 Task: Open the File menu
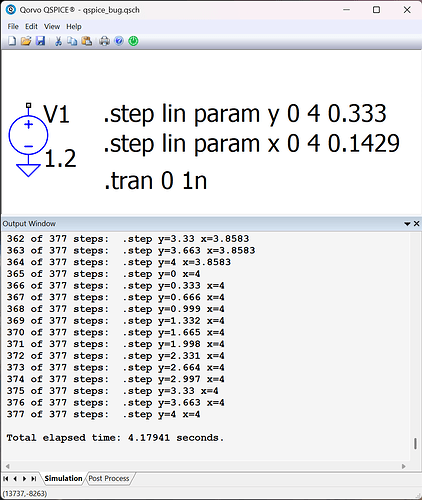click(13, 26)
